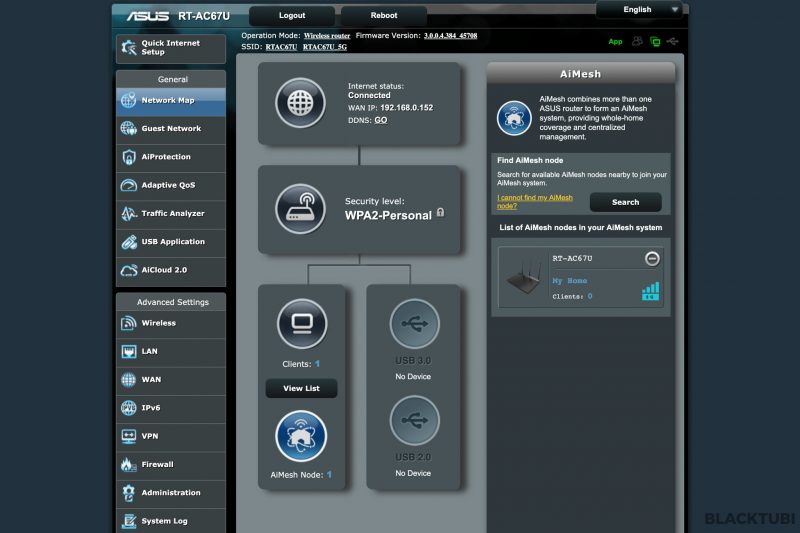Viewport: 800px width, 533px height.
Task: Click the View List button
Action: point(302,388)
